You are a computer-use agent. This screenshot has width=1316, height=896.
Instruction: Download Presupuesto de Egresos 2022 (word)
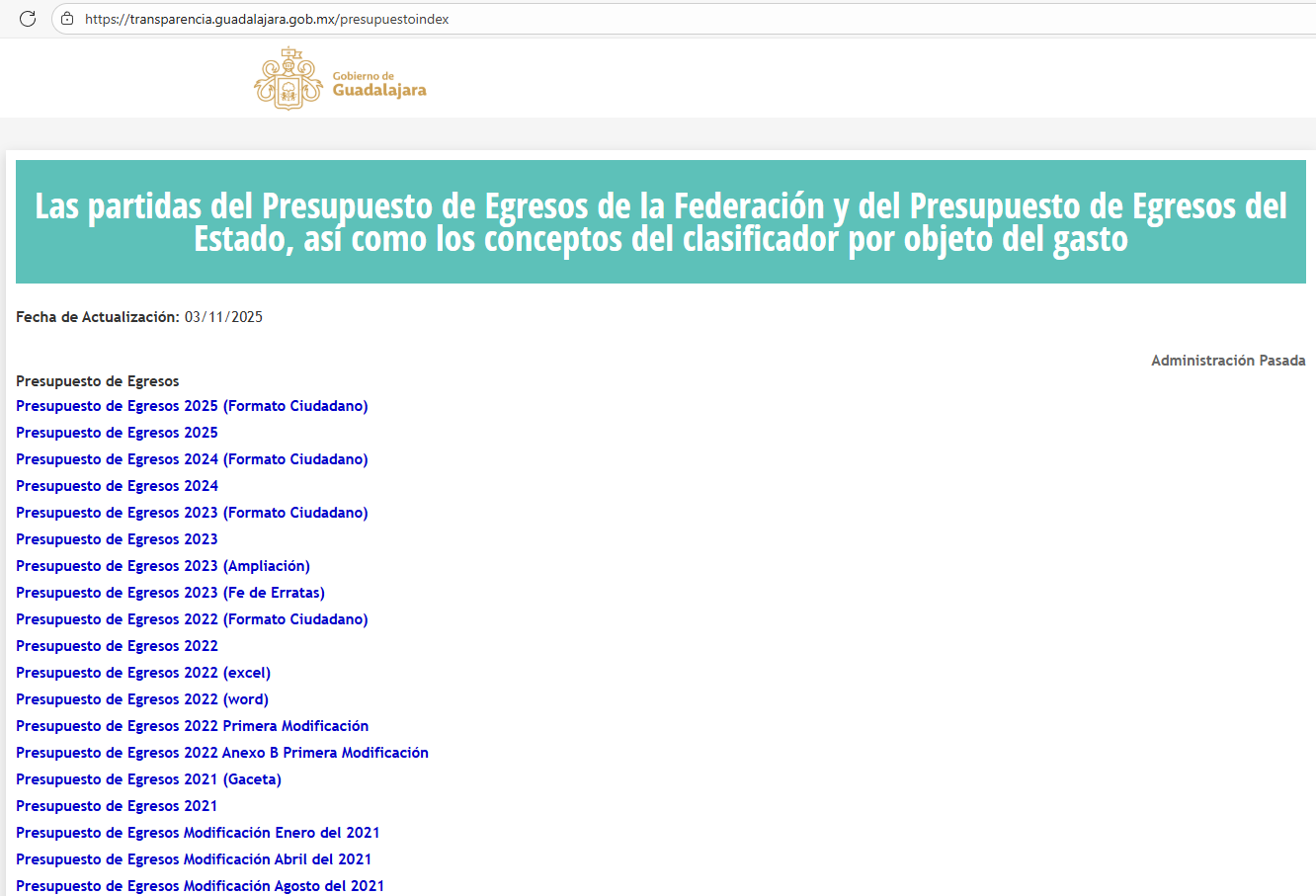[142, 699]
